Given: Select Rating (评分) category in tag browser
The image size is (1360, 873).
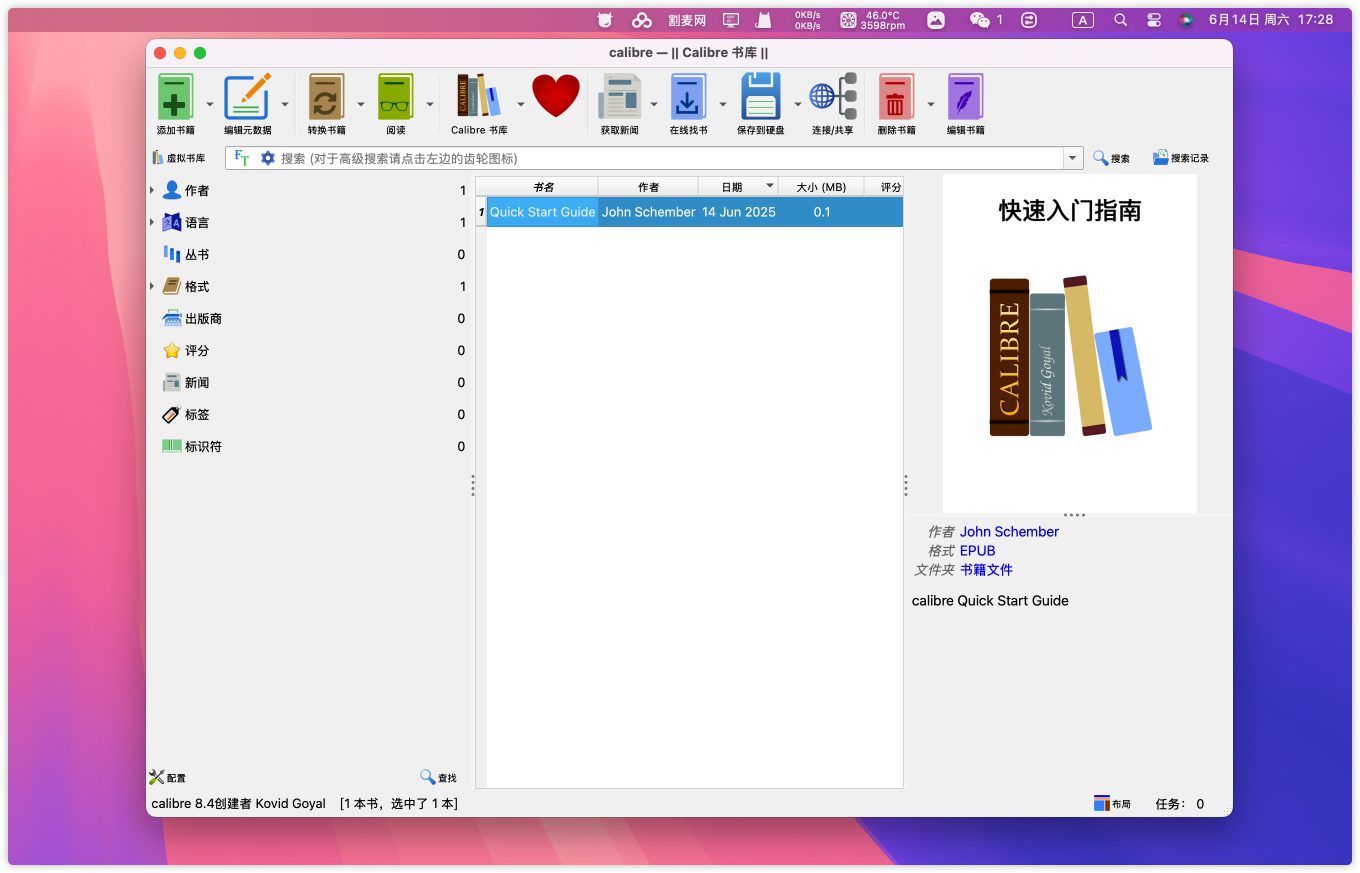Looking at the screenshot, I should 197,351.
